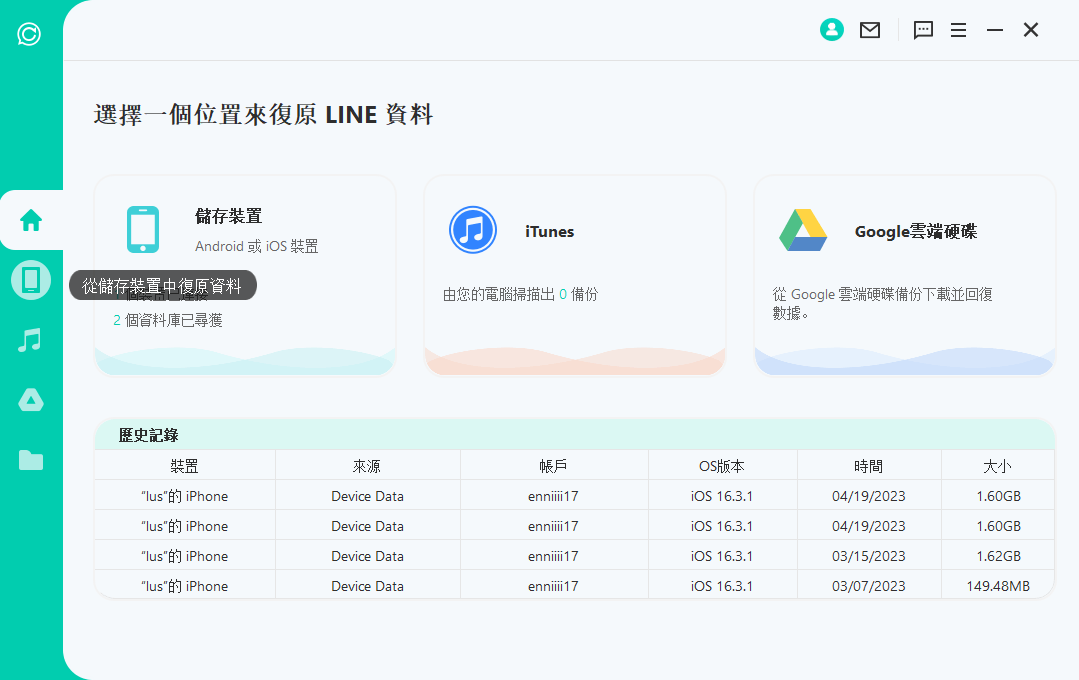
Task: Click the Home icon in the sidebar
Action: (31, 220)
